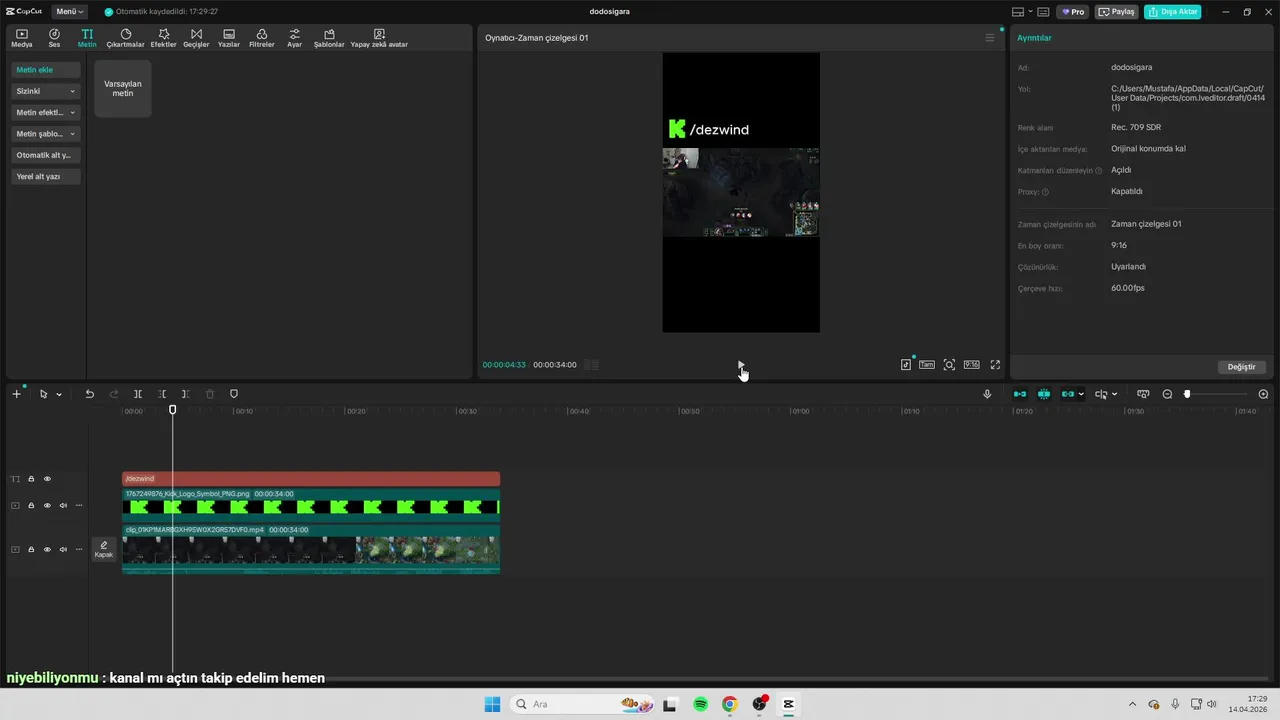Open Yapay zekâ avatar tab
Image resolution: width=1280 pixels, height=720 pixels.
[x=379, y=38]
